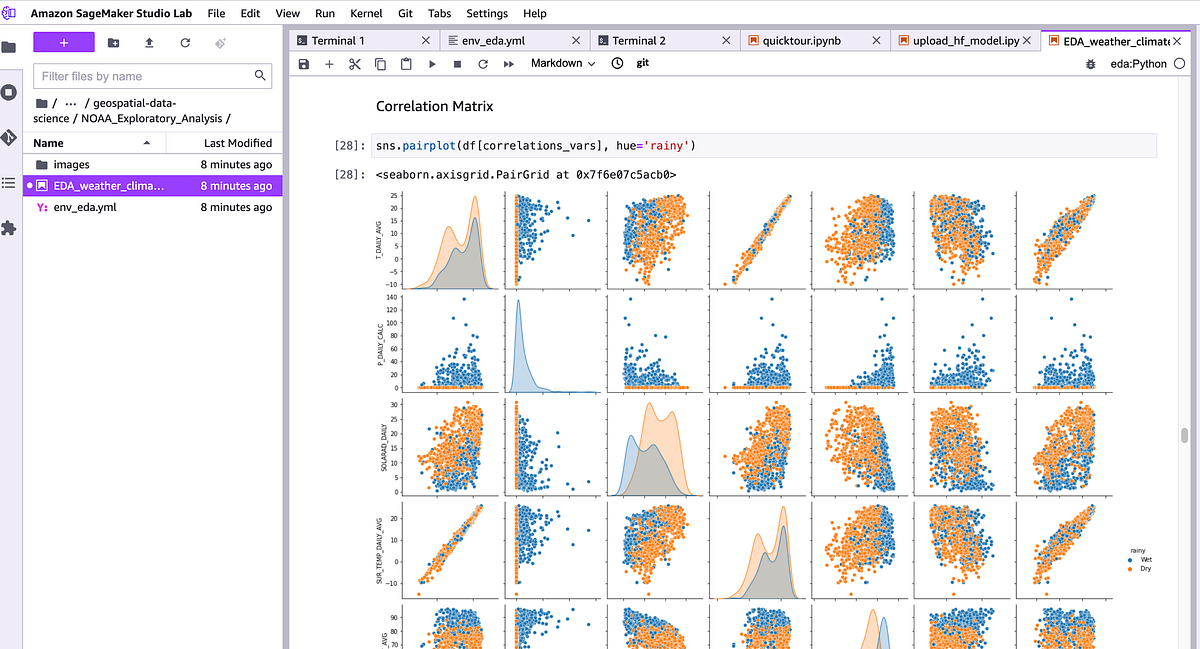Interrupt the running kernel
Viewport: 1200px width, 649px height.
456,63
